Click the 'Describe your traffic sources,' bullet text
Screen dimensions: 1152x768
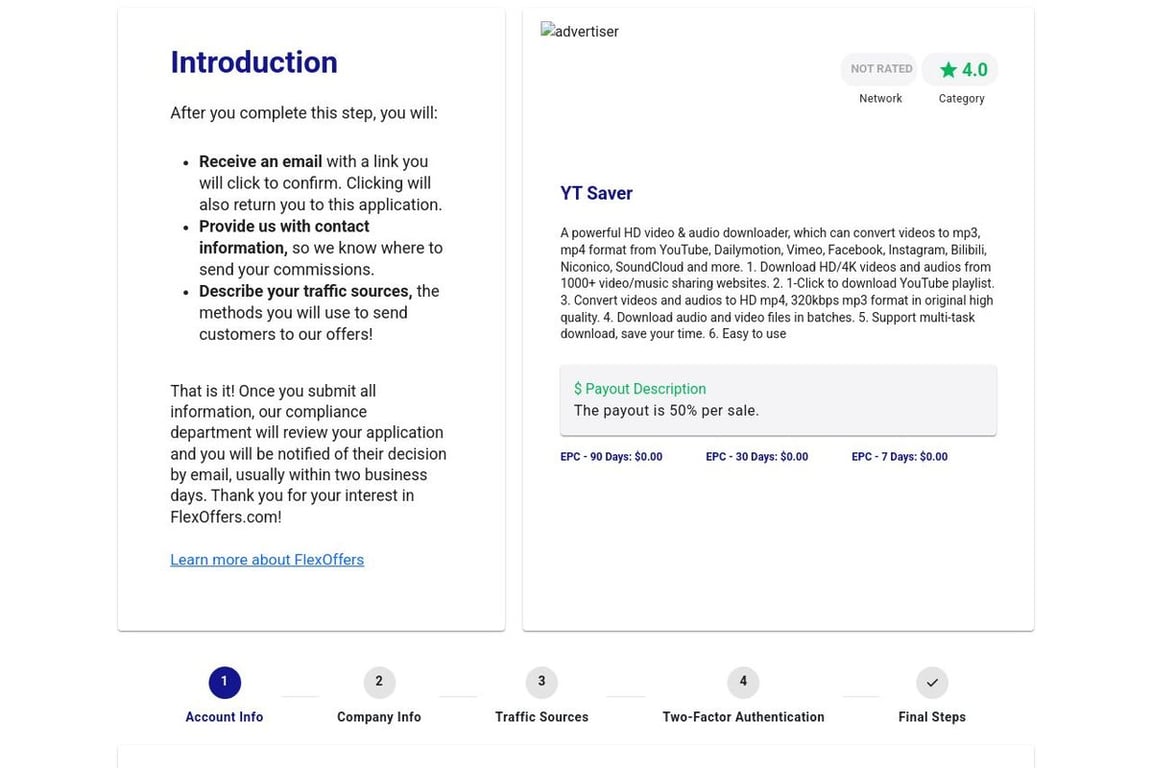tap(306, 291)
